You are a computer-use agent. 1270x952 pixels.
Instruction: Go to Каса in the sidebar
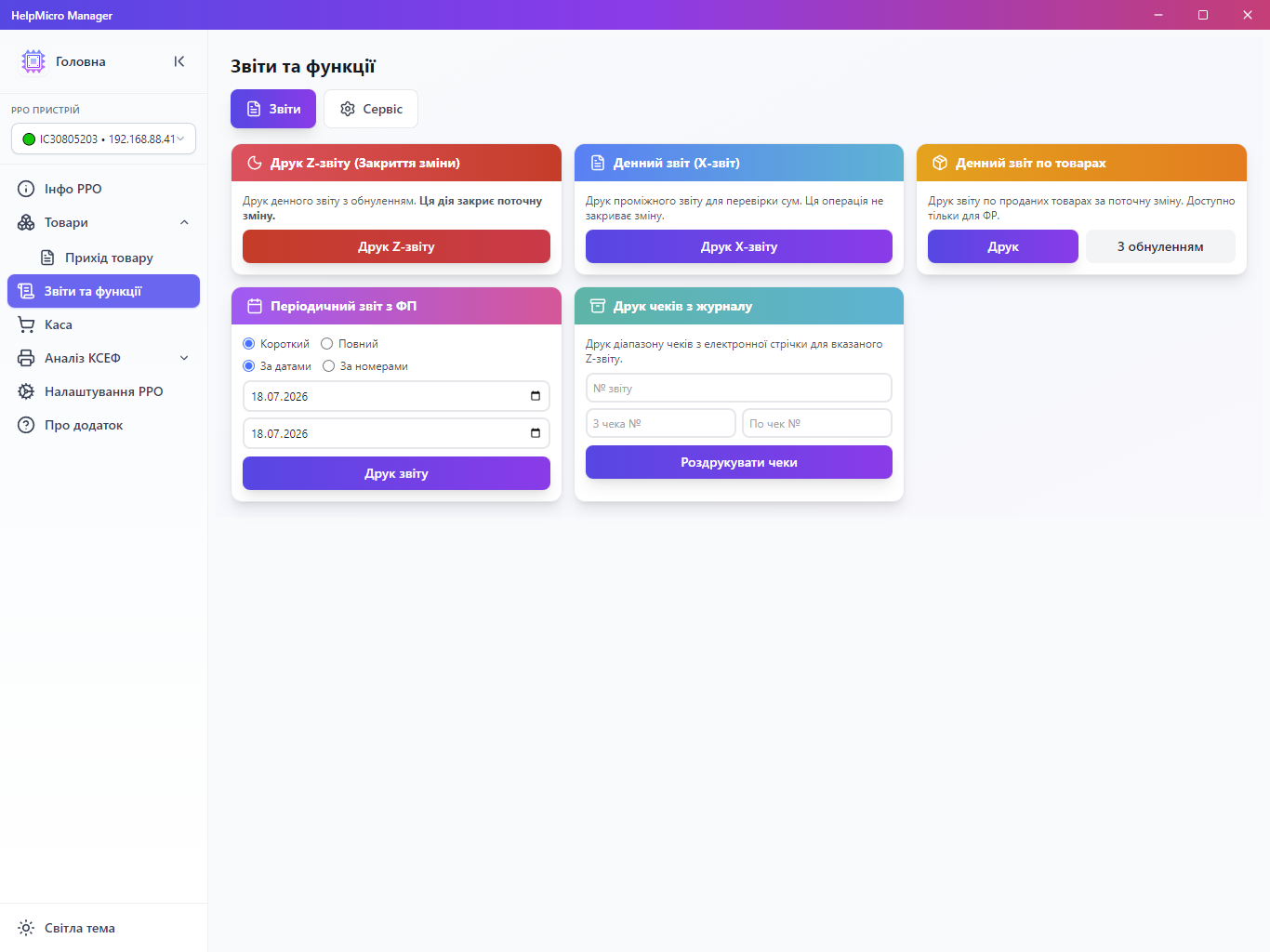tap(104, 324)
